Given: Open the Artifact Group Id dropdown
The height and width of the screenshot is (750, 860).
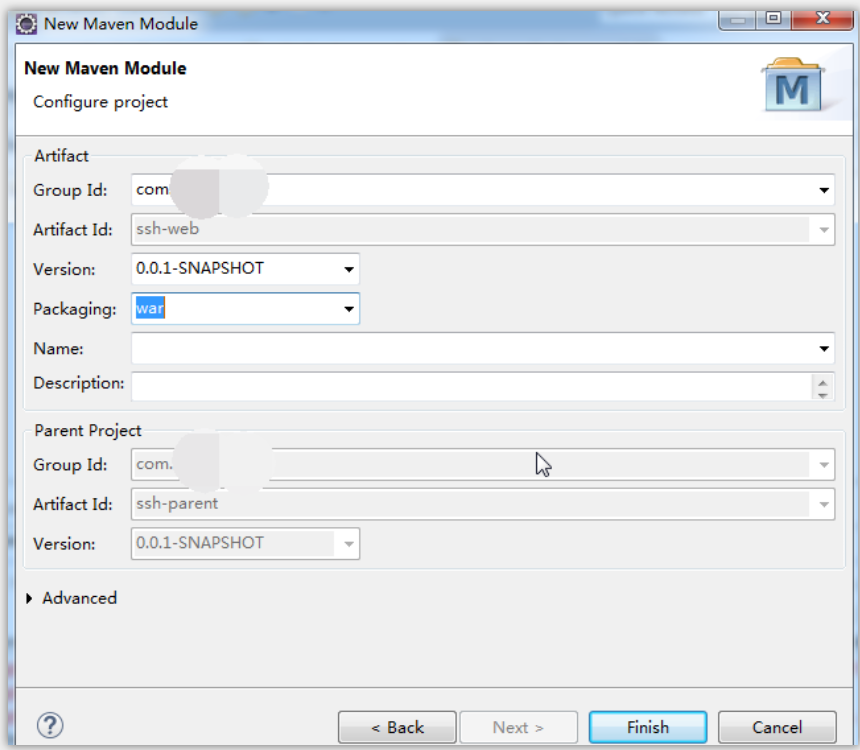Looking at the screenshot, I should [x=824, y=190].
